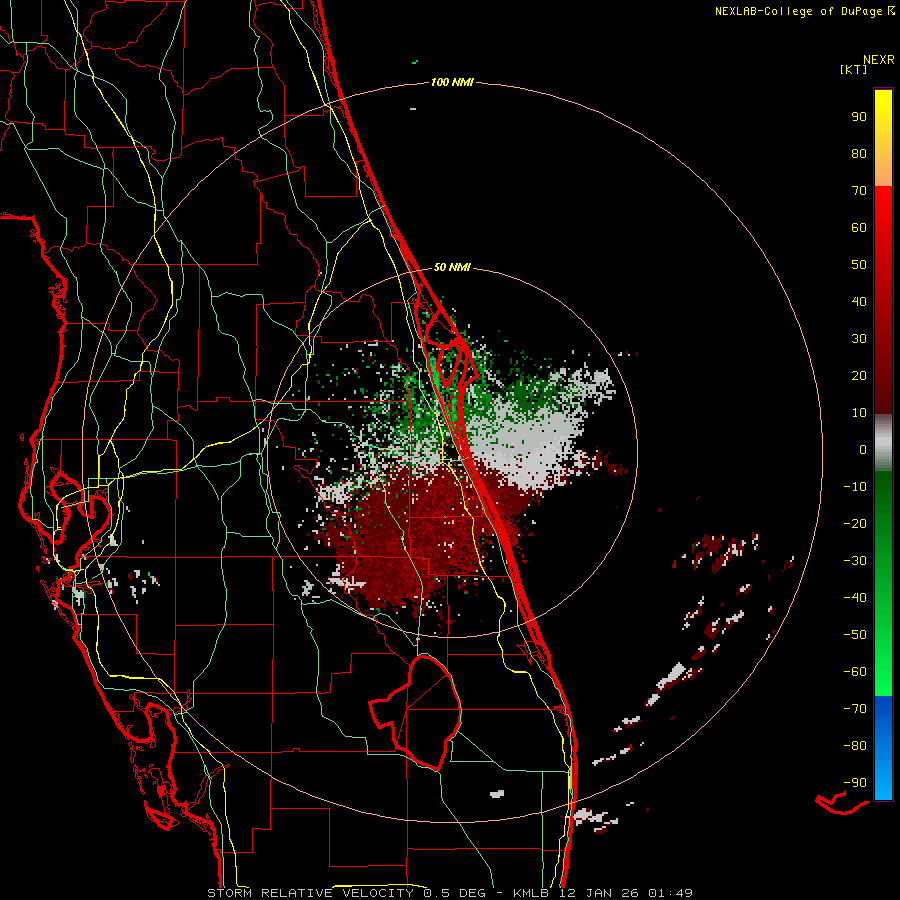Click the 50 value on the velocity scale
Image resolution: width=900 pixels, height=900 pixels.
(859, 265)
